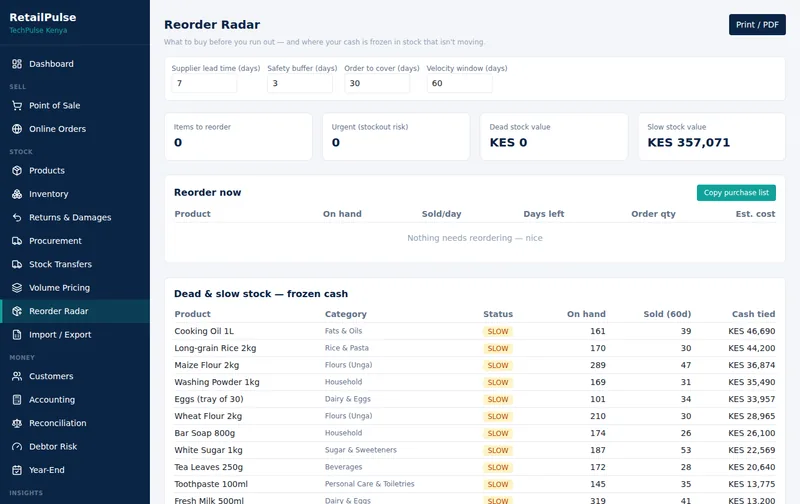Go to Point of Sale
This screenshot has width=800, height=504.
tap(75, 106)
